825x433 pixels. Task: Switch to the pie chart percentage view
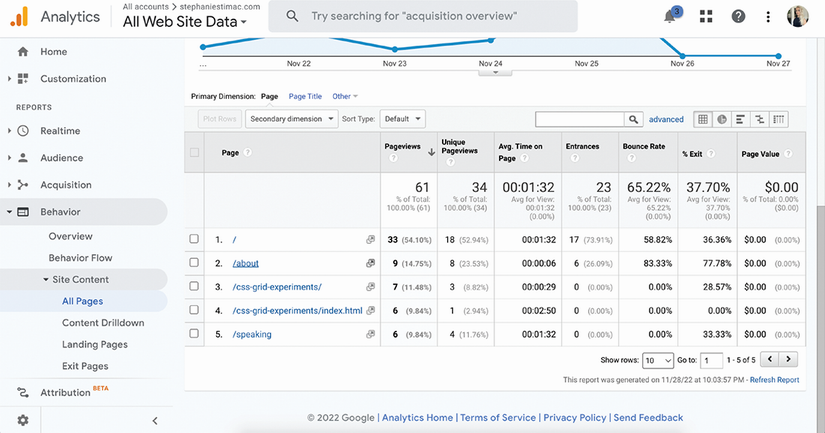pyautogui.click(x=721, y=119)
